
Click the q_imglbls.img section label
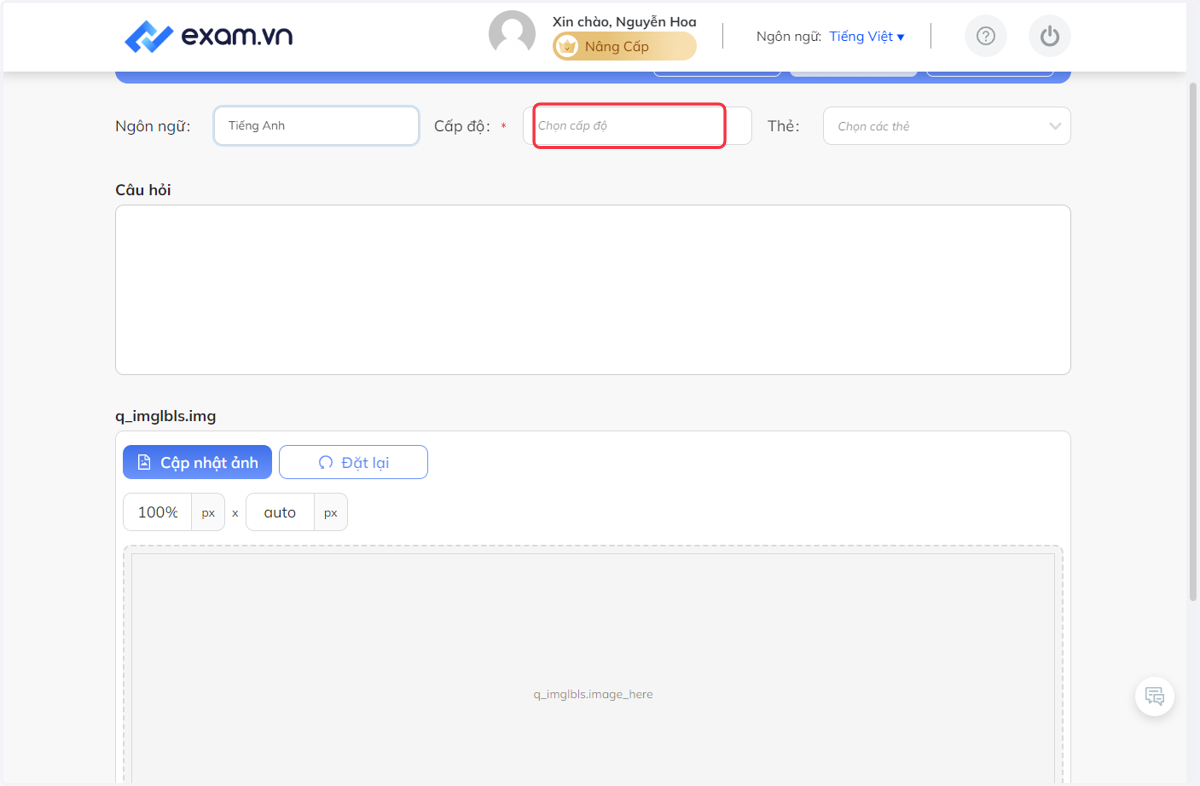pos(166,415)
